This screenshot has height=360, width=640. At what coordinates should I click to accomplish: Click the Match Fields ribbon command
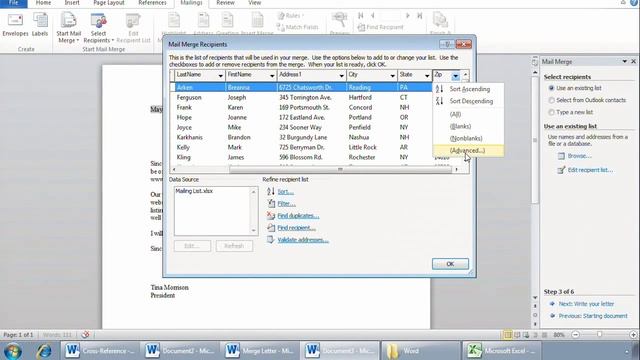tap(298, 27)
